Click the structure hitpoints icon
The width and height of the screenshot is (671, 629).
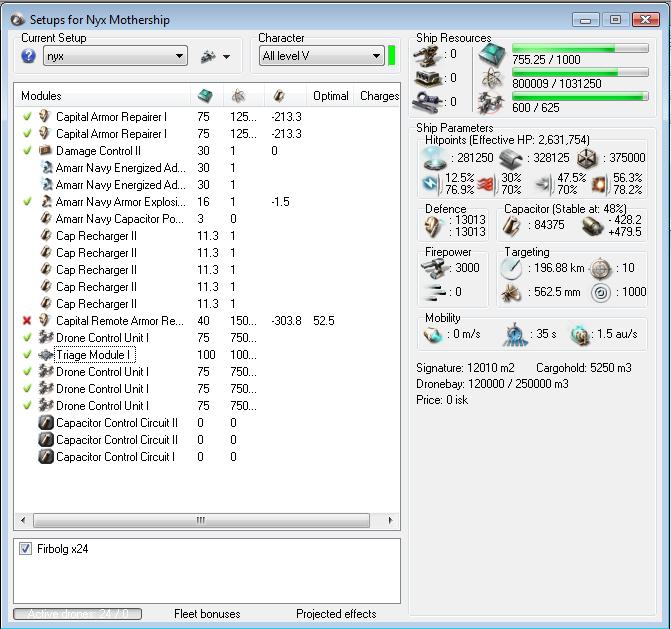click(x=587, y=158)
